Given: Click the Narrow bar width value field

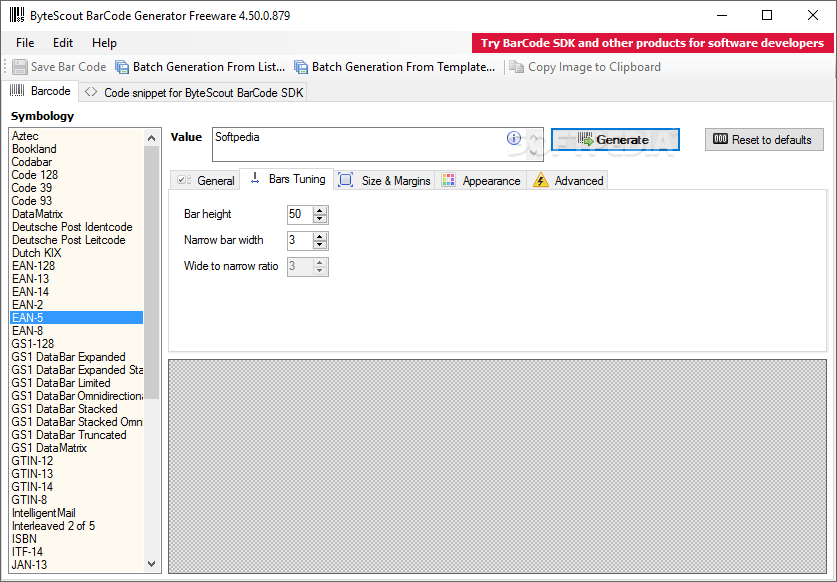Looking at the screenshot, I should pyautogui.click(x=300, y=240).
